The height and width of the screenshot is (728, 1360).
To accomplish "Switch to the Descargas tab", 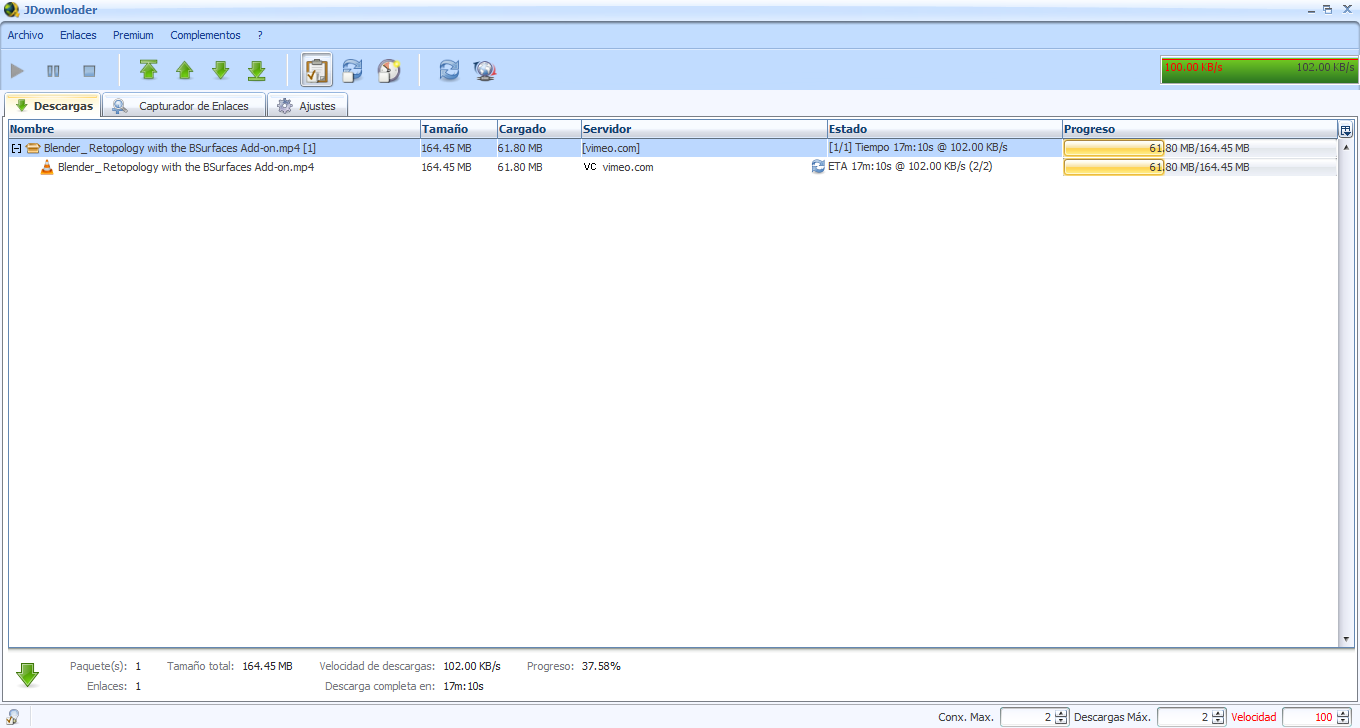I will point(54,105).
